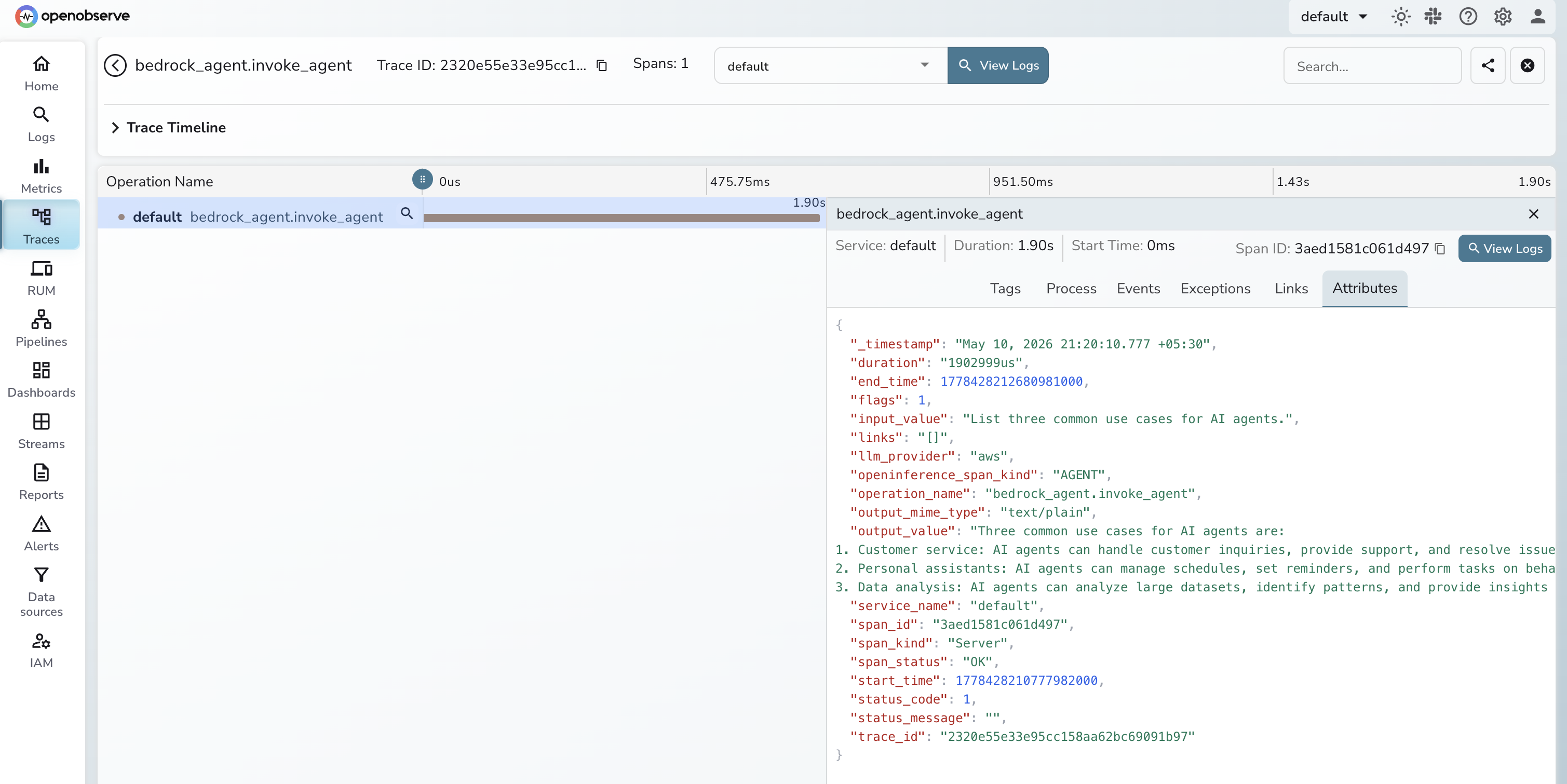
Task: Open Pipelines from the sidebar
Action: tap(42, 329)
